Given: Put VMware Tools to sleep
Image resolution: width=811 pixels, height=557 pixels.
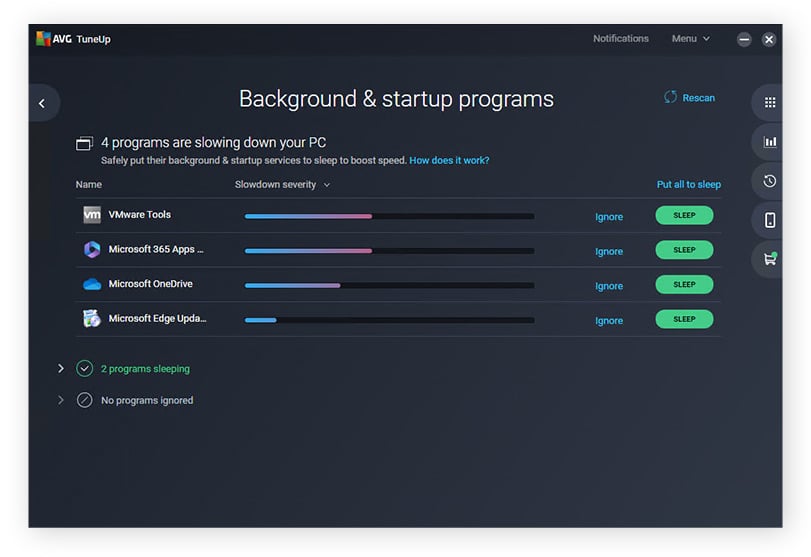Looking at the screenshot, I should pyautogui.click(x=684, y=216).
